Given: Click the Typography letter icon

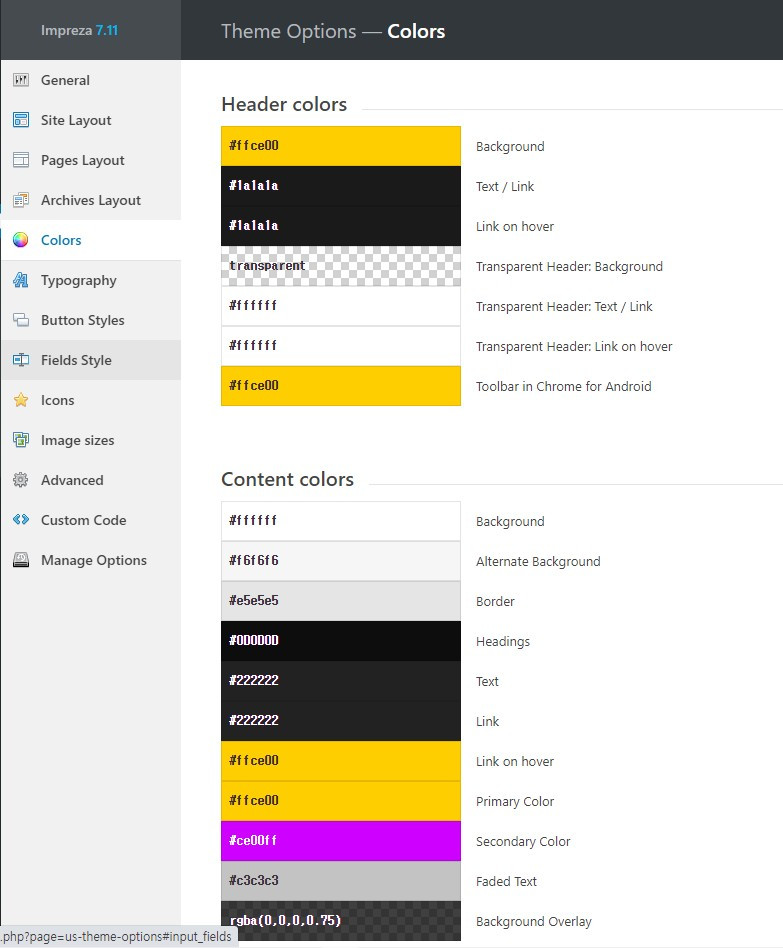Looking at the screenshot, I should (21, 280).
